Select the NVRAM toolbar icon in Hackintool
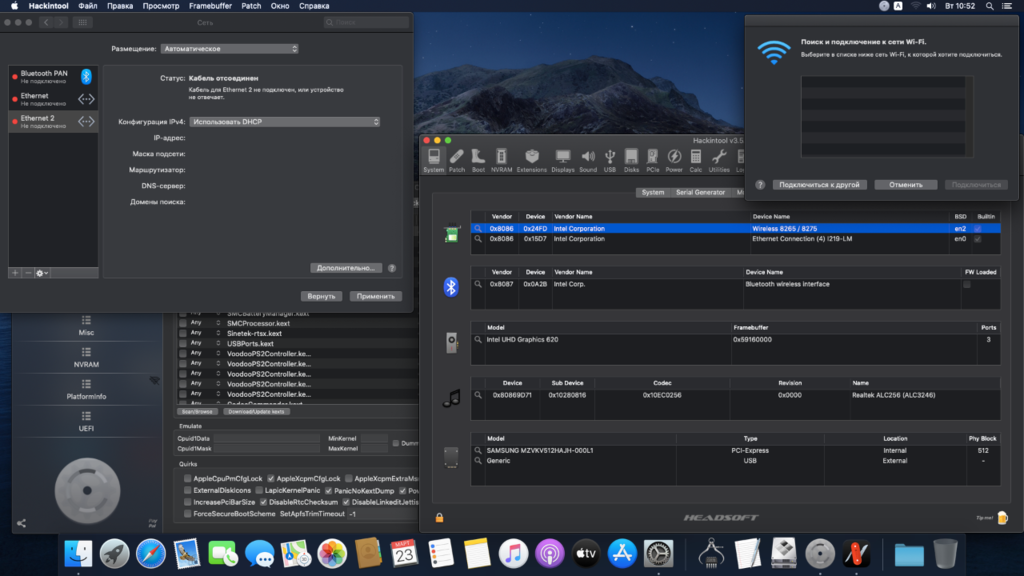 click(x=501, y=160)
